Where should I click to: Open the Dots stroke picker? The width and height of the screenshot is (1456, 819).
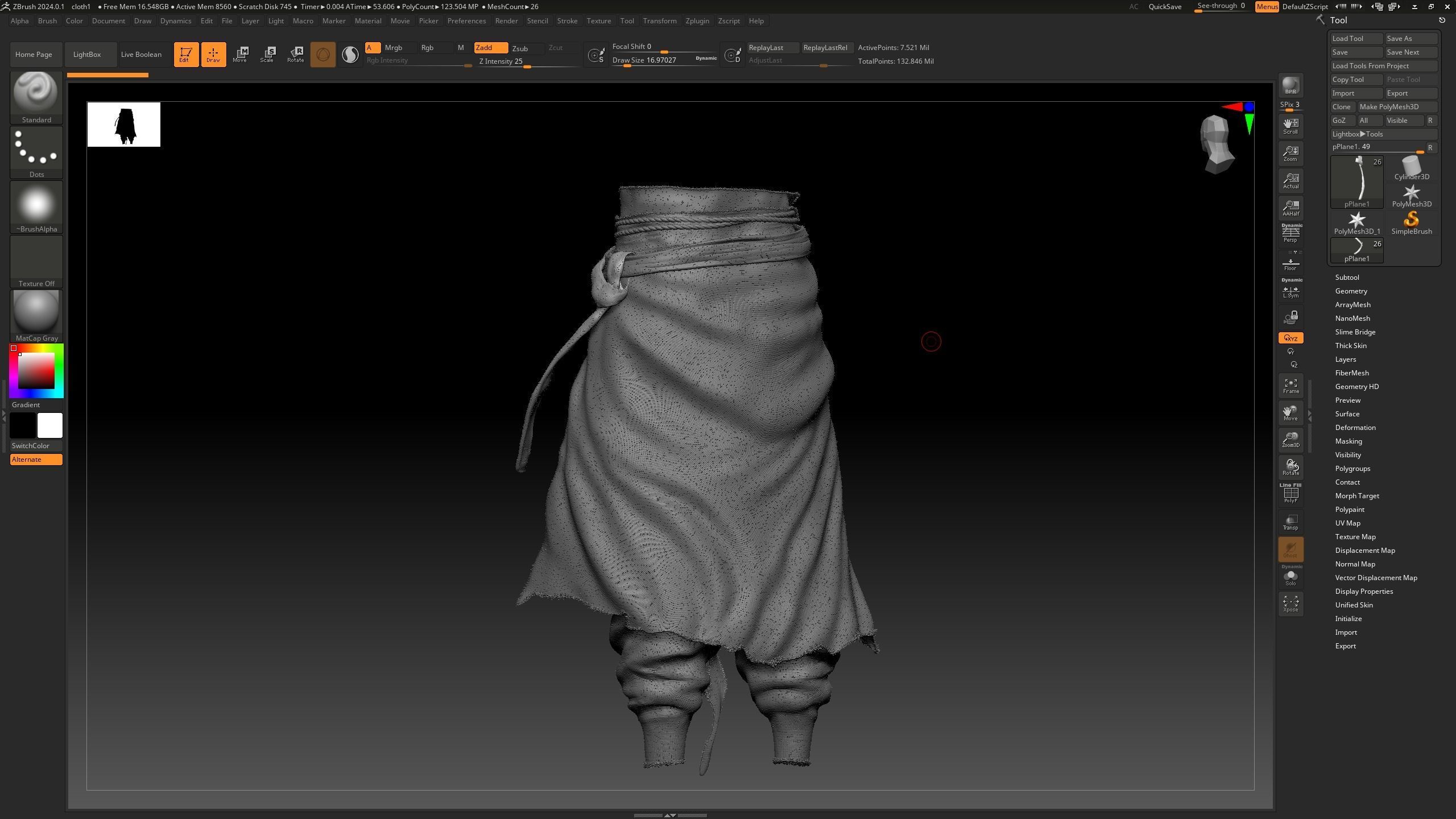pyautogui.click(x=36, y=152)
